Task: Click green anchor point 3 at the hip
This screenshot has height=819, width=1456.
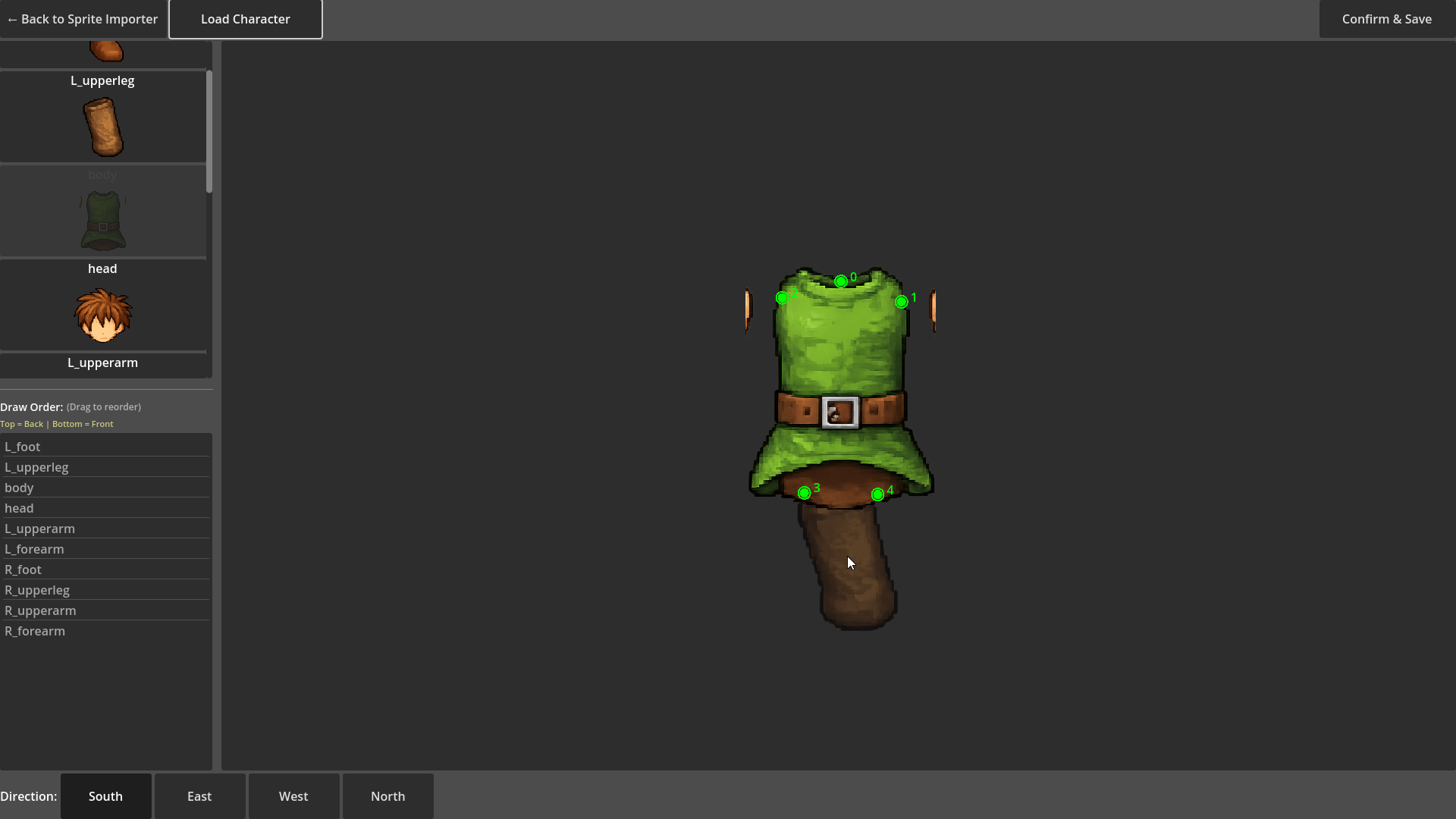Action: pos(804,493)
